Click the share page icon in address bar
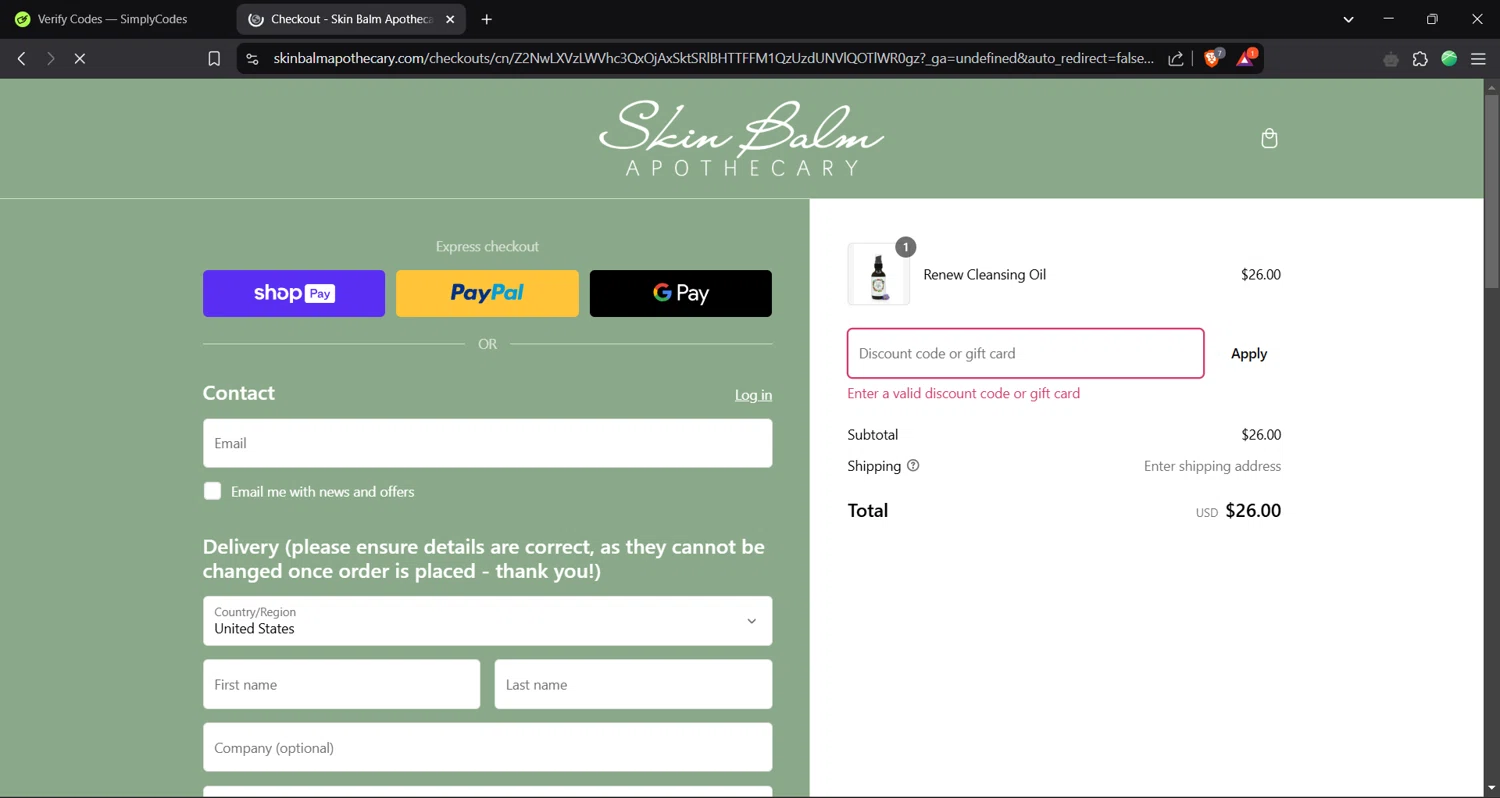This screenshot has width=1500, height=798. click(1176, 59)
